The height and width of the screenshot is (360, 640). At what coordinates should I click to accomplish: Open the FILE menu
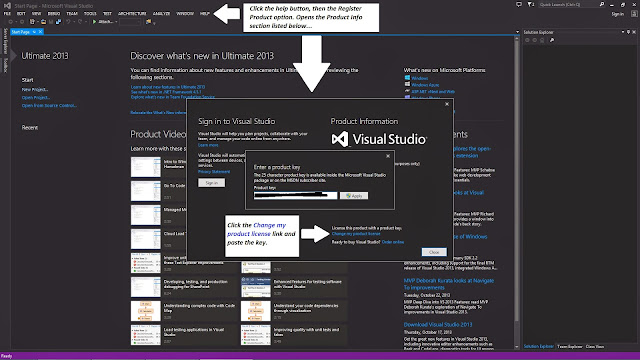[x=7, y=13]
